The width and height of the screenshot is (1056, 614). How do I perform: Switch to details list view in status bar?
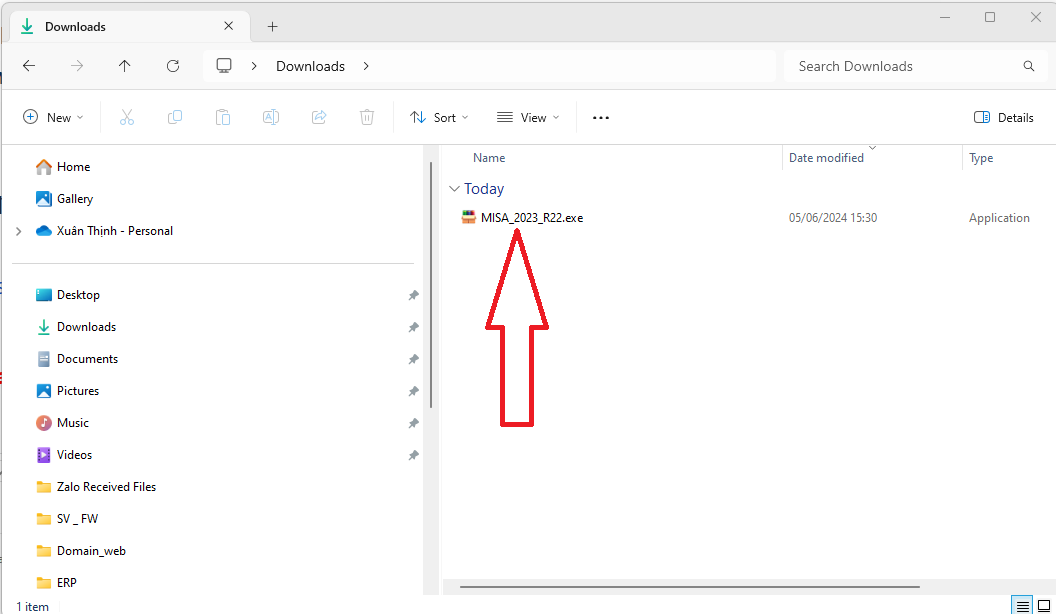[1022, 606]
